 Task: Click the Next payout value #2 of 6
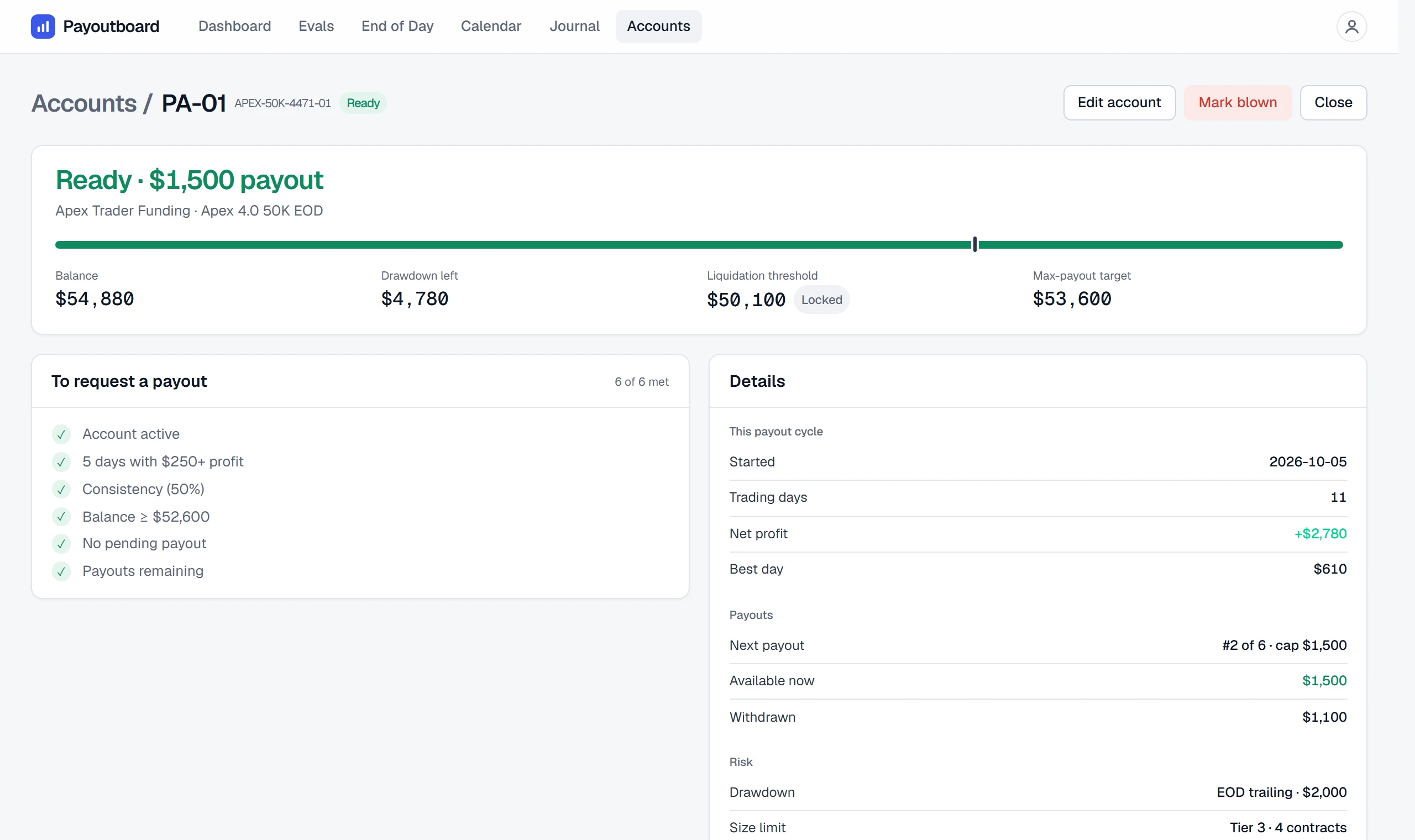(1284, 645)
